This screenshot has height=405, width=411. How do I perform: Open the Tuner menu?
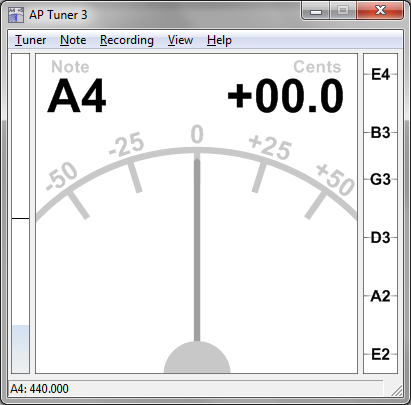tap(30, 40)
